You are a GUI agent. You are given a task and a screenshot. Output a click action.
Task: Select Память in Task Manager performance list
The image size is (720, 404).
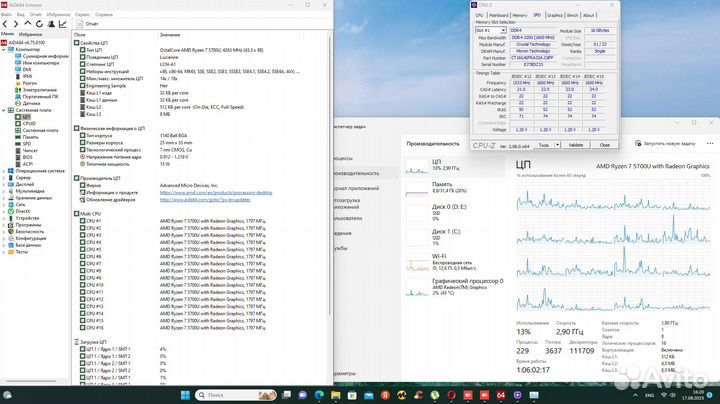click(454, 187)
